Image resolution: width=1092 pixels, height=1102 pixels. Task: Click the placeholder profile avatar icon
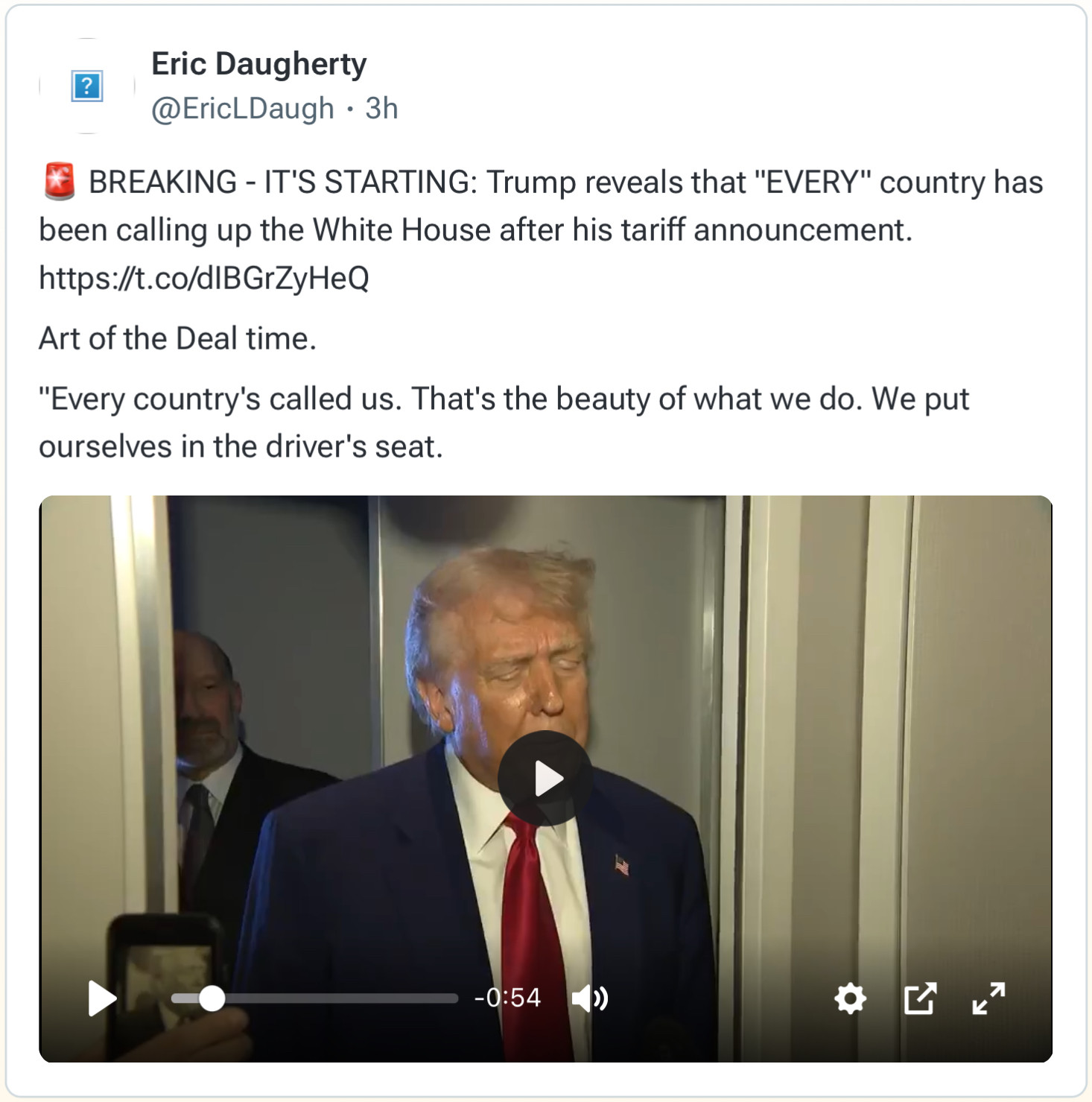pos(87,86)
